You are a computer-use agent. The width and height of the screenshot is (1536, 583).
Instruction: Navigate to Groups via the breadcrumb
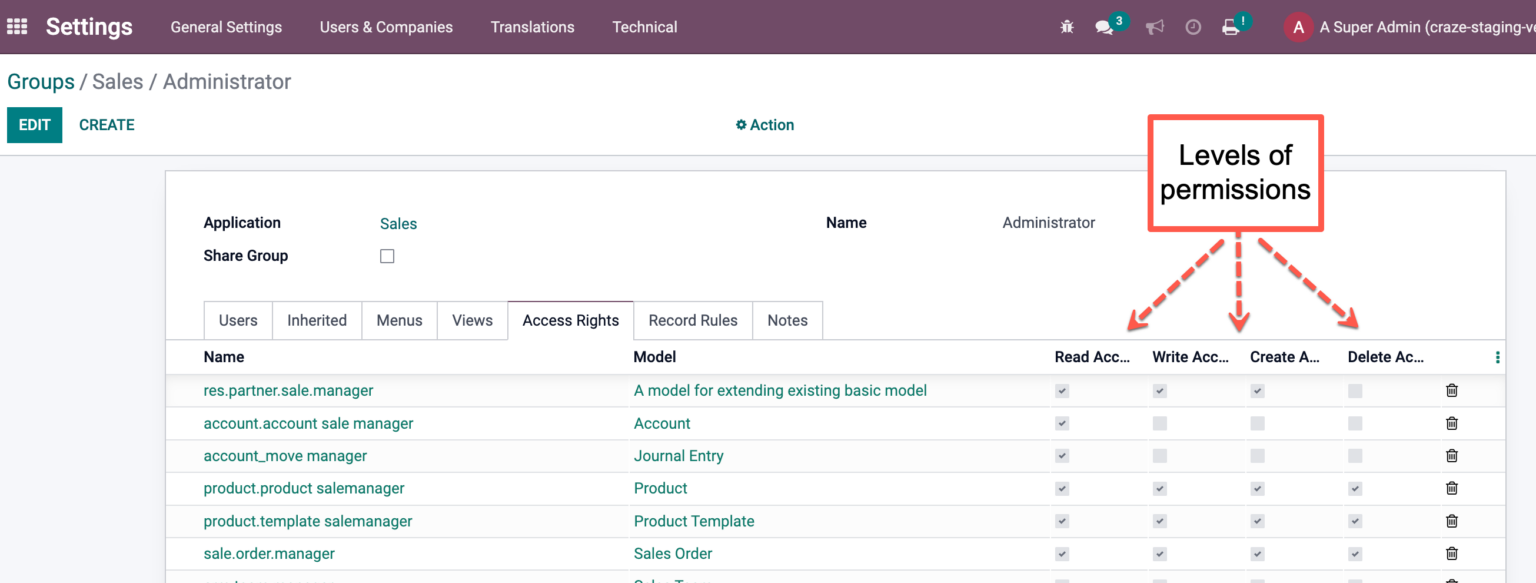(x=40, y=81)
